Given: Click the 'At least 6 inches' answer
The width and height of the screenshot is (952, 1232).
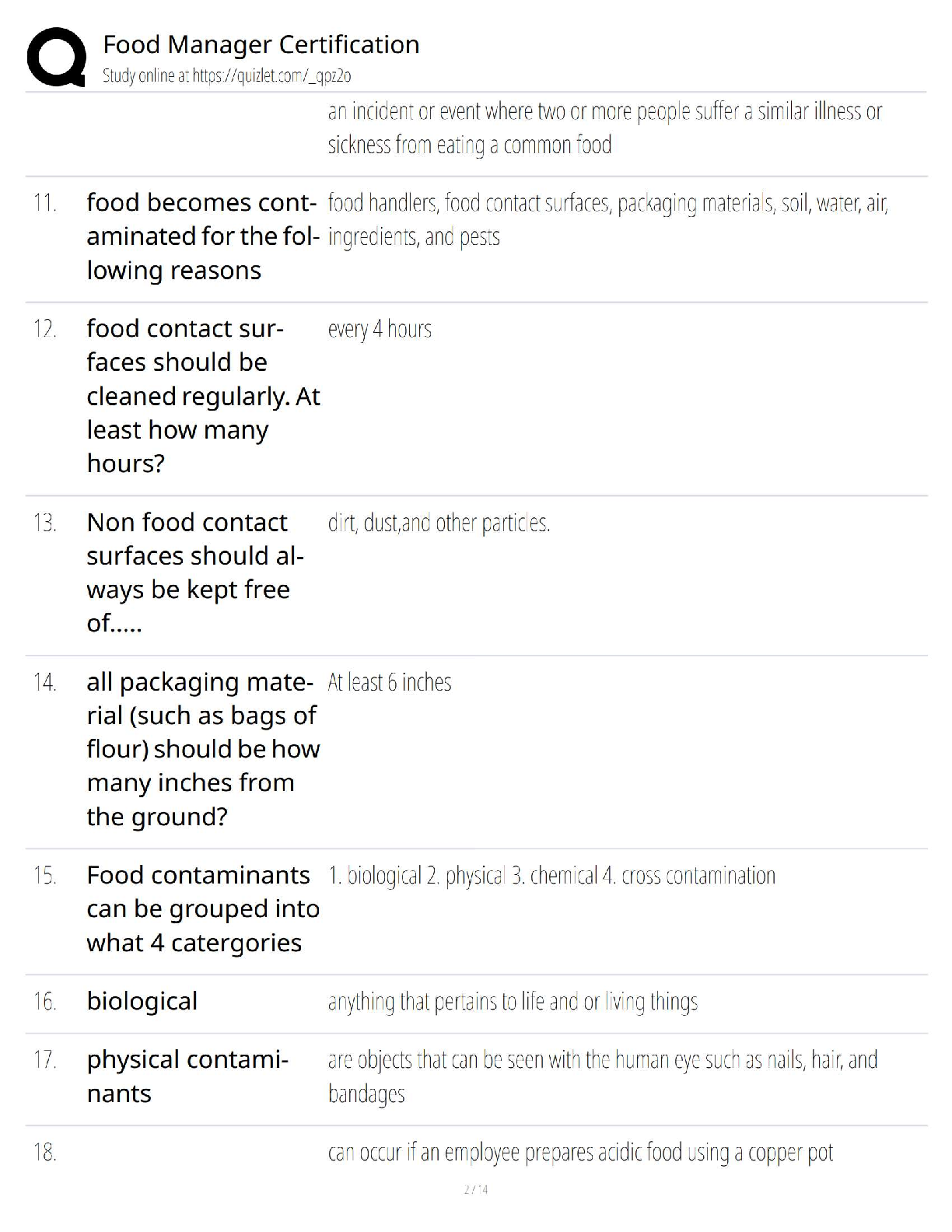Looking at the screenshot, I should pyautogui.click(x=390, y=682).
